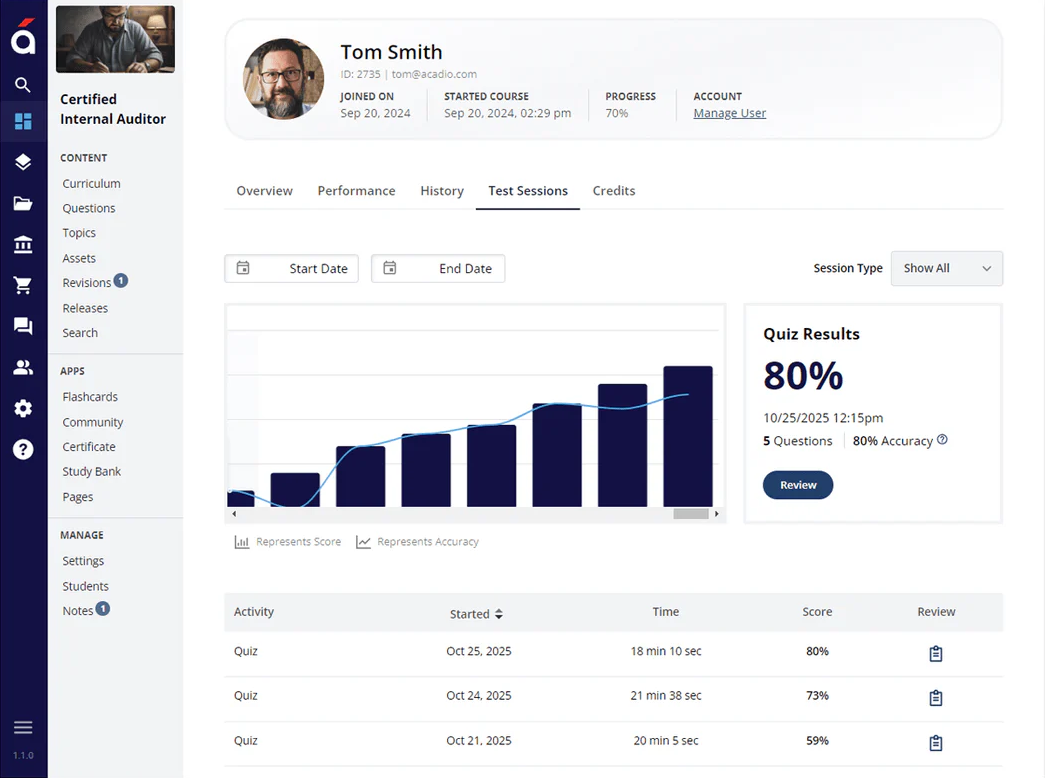Viewport: 1045px width, 778px height.
Task: Open the Manage User link
Action: pos(729,113)
